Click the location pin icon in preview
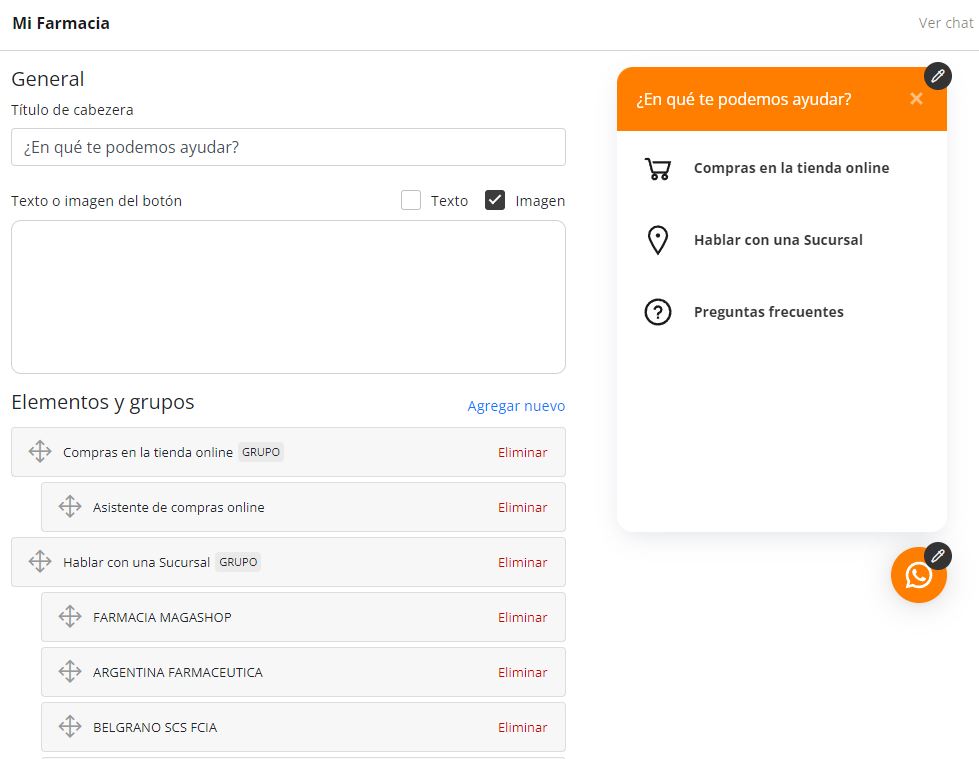Viewport: 979px width, 759px height. 657,240
